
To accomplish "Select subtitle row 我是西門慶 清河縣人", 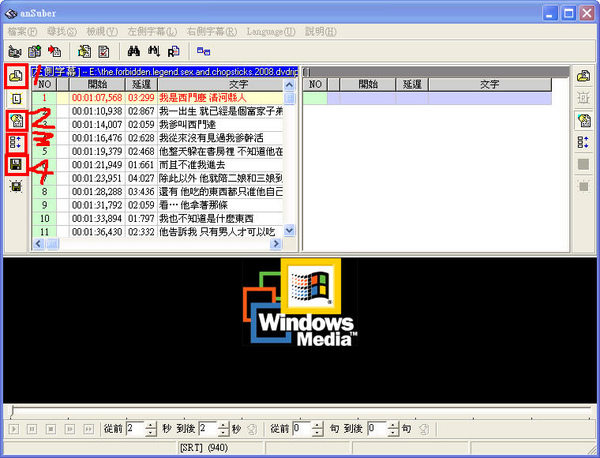I will pos(158,98).
